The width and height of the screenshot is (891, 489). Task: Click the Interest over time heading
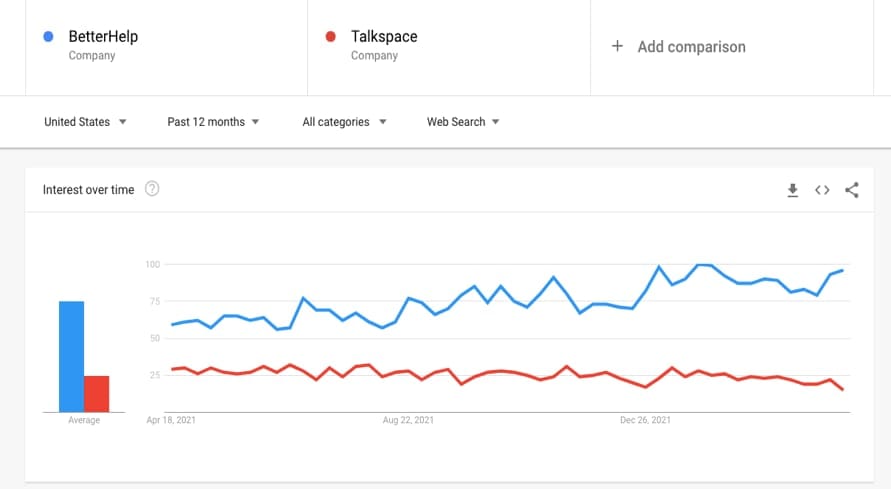[88, 190]
